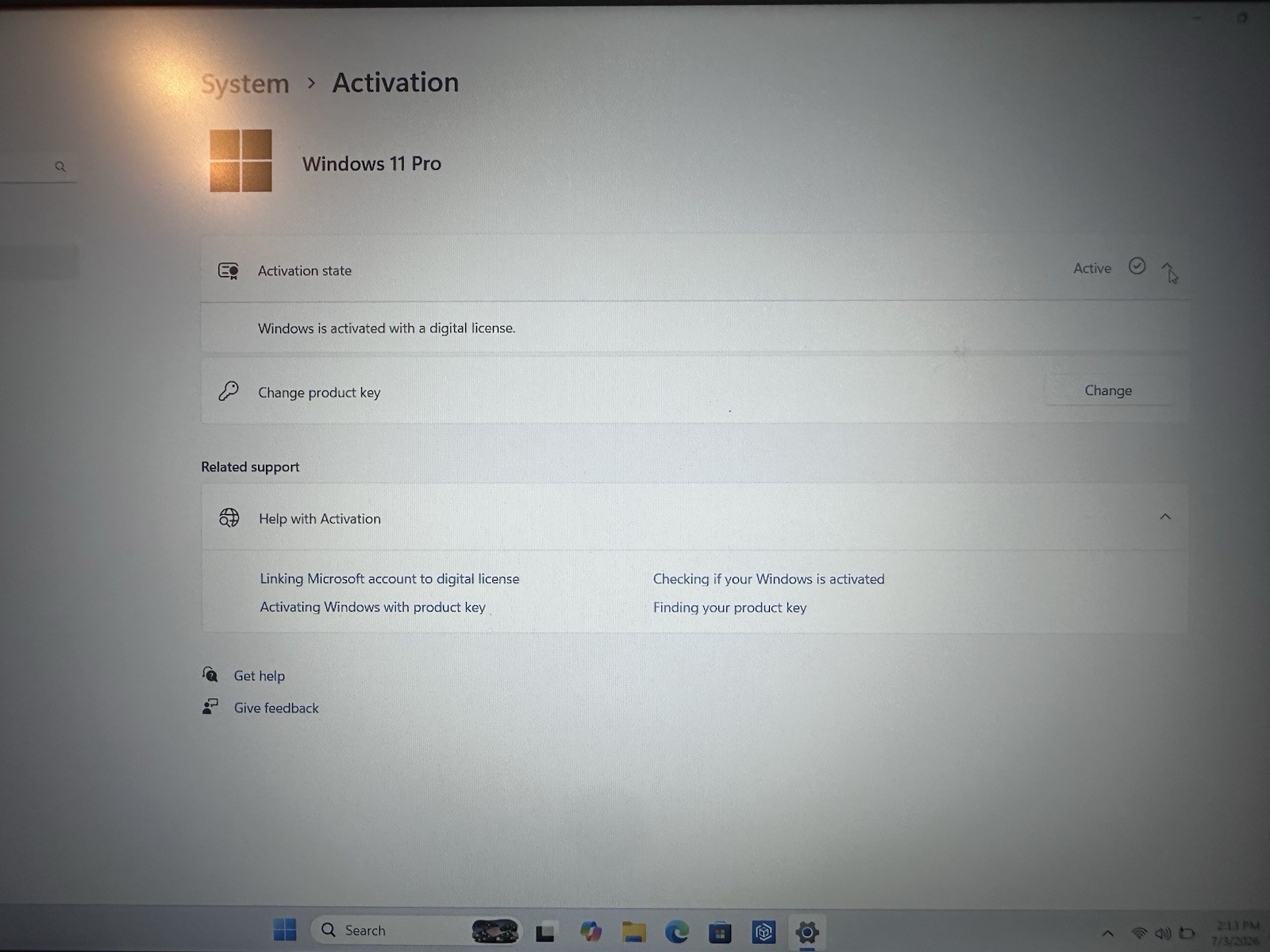Click the speaker volume tray icon
The height and width of the screenshot is (952, 1270).
(1163, 934)
